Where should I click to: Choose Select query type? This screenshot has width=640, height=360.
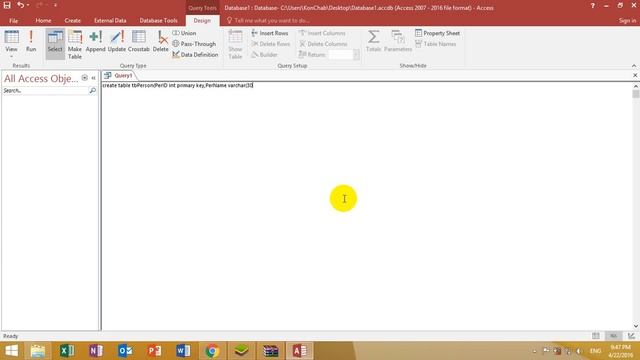pyautogui.click(x=55, y=43)
